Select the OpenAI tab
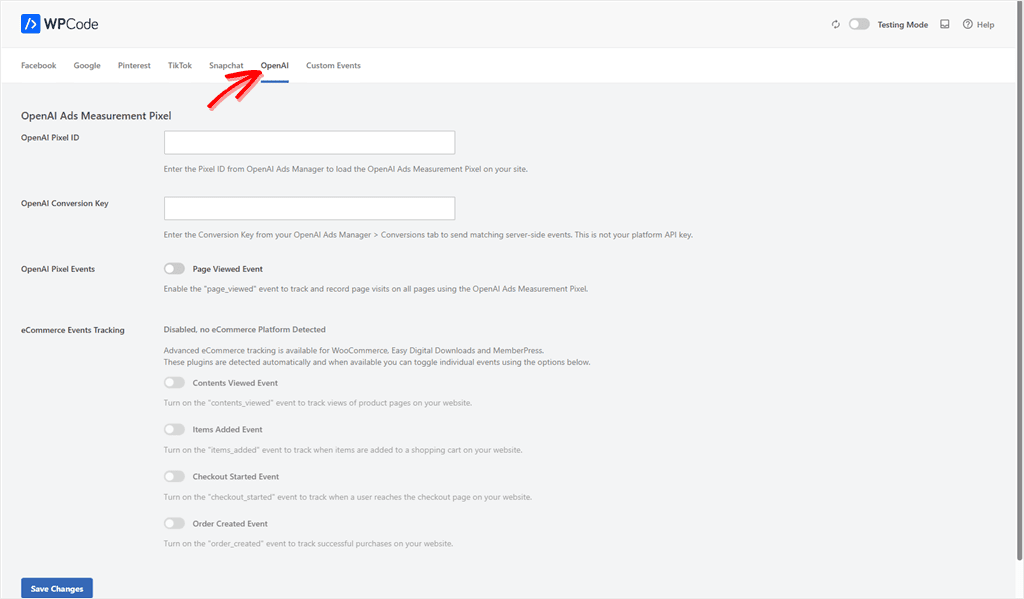Viewport: 1024px width, 599px height. click(274, 65)
